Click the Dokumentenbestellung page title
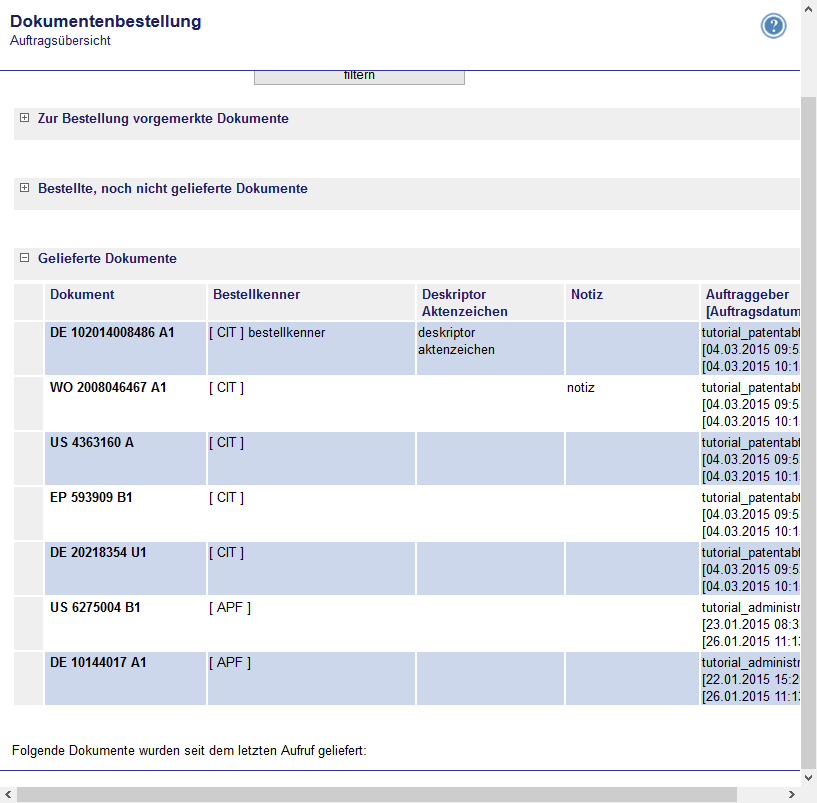 [x=105, y=21]
